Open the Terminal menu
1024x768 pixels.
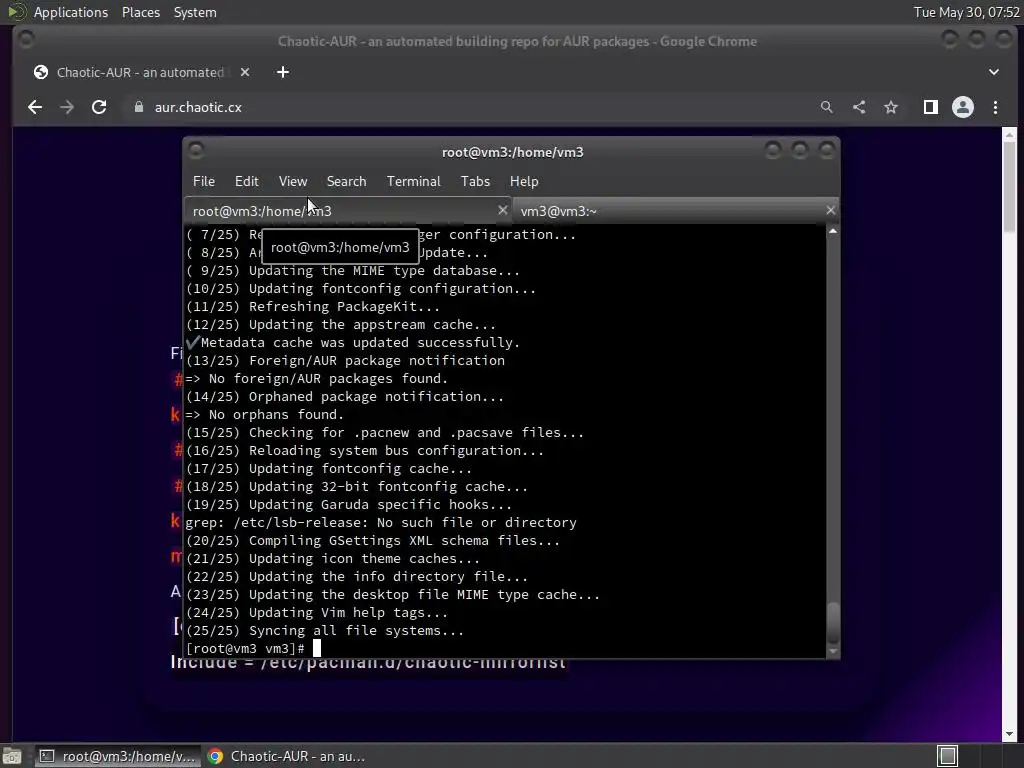tap(413, 181)
